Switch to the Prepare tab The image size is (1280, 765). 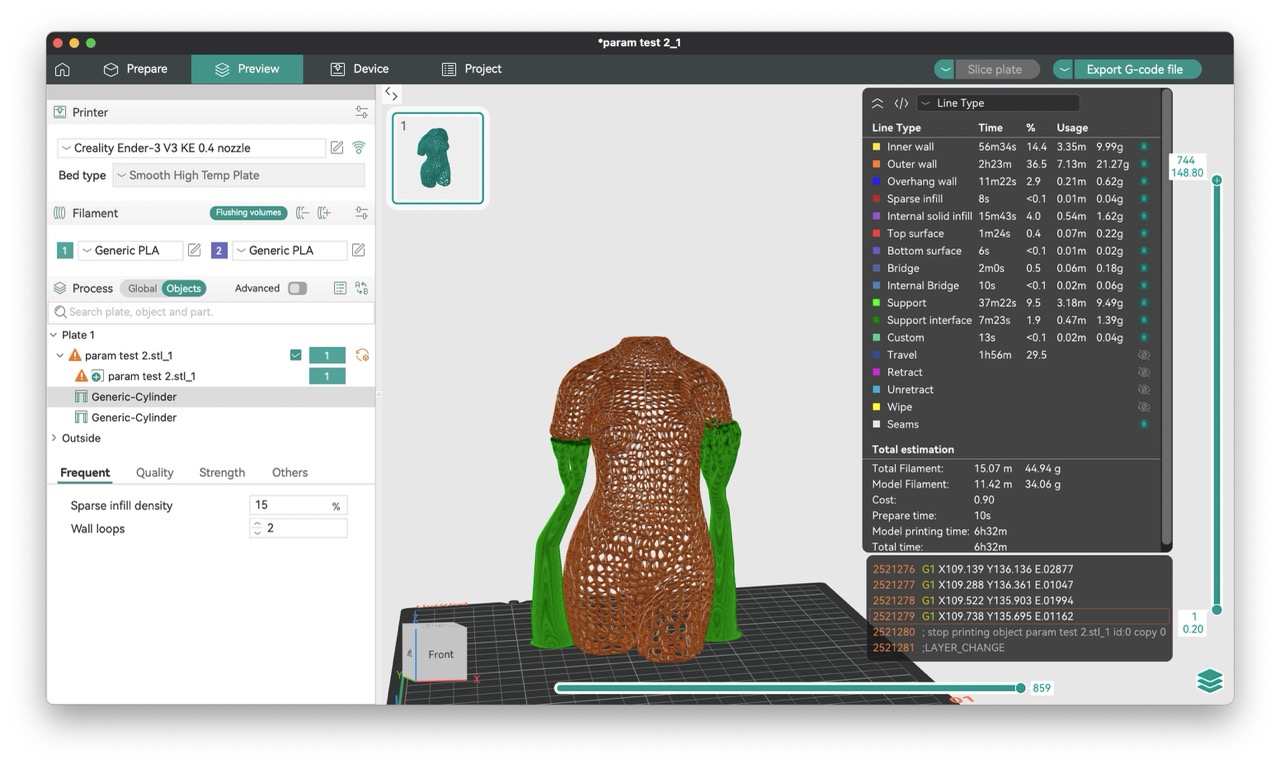click(x=136, y=69)
